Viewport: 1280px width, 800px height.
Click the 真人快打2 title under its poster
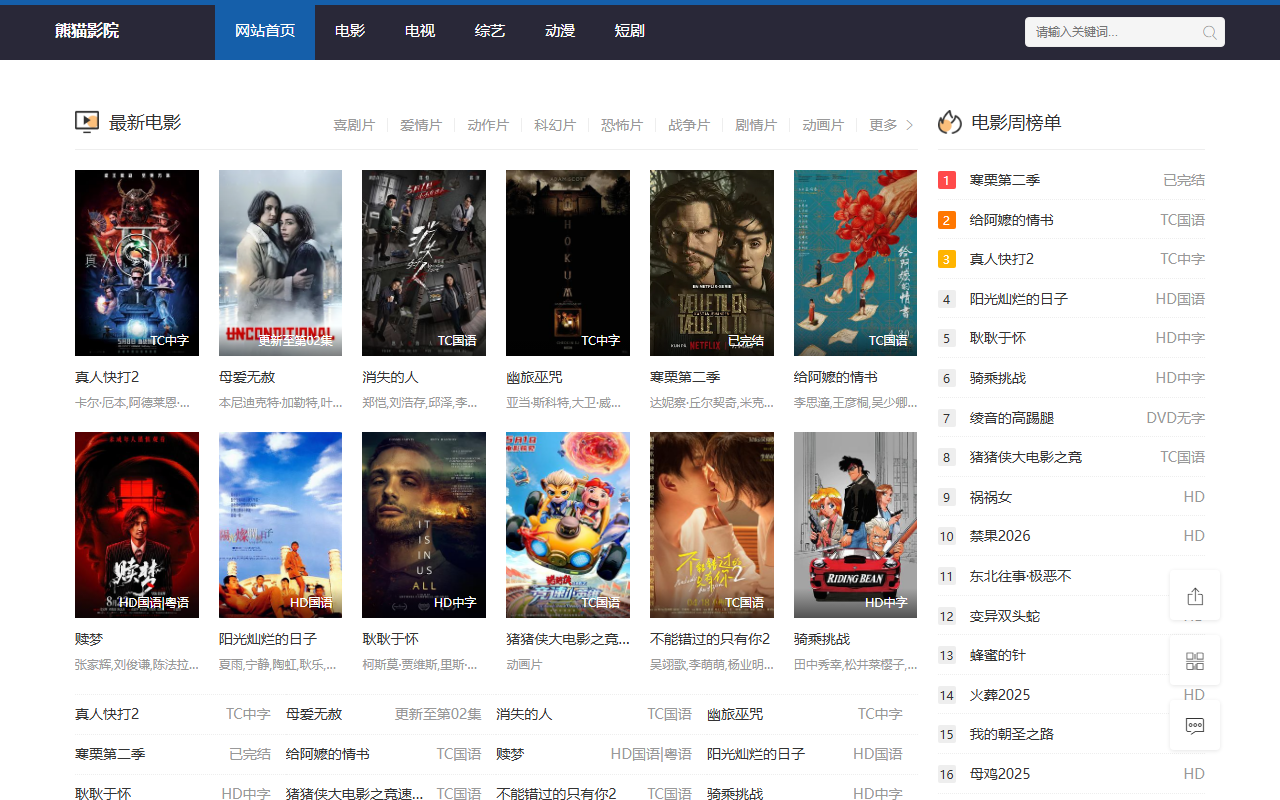(107, 377)
